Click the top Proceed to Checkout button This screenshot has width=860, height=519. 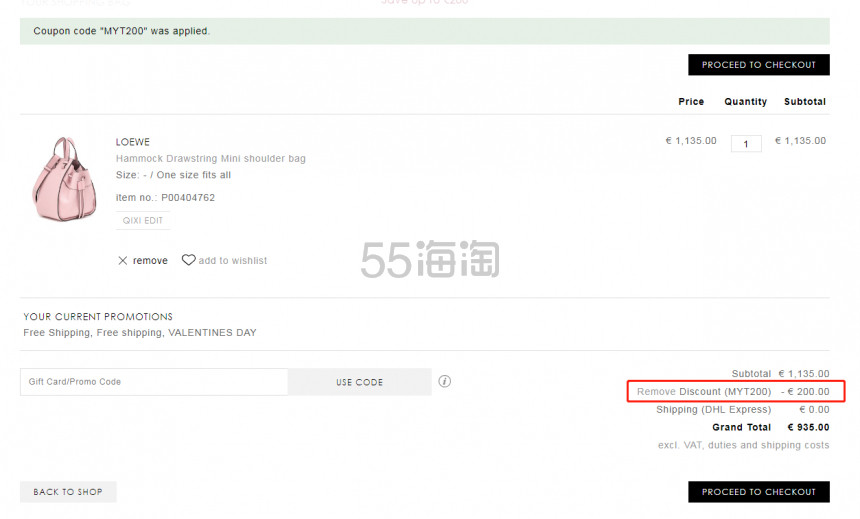coord(759,65)
